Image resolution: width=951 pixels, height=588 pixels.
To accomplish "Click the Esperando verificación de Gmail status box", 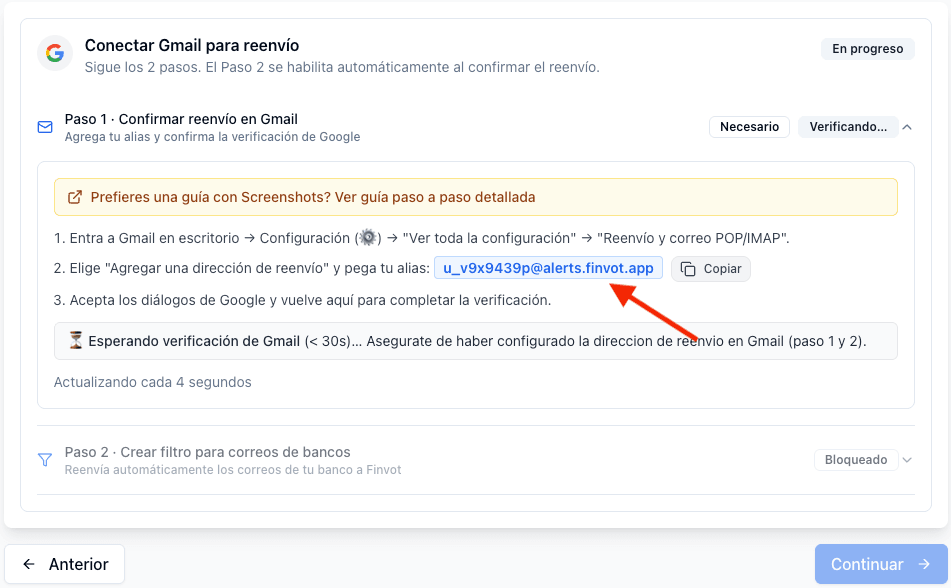I will pyautogui.click(x=476, y=341).
